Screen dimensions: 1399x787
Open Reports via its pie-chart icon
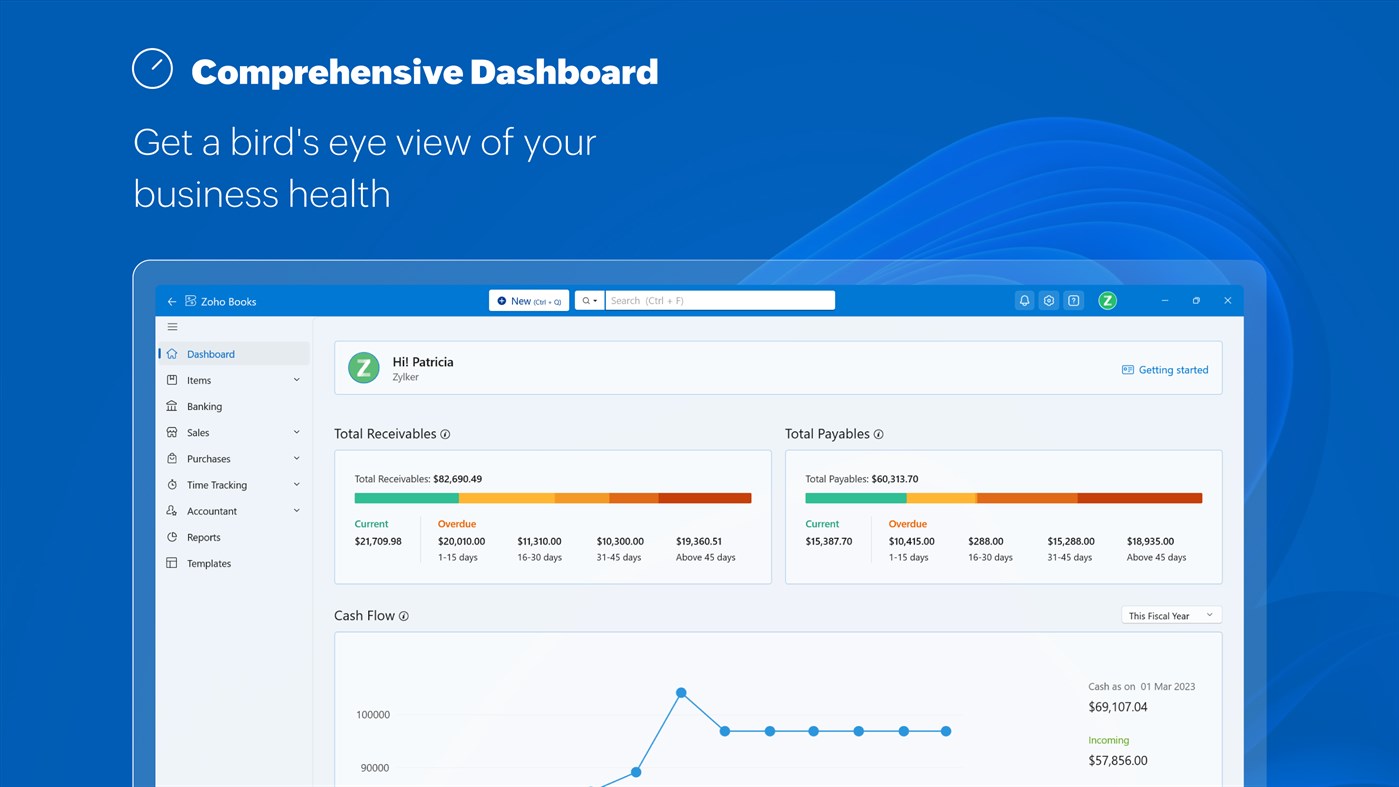coord(172,537)
